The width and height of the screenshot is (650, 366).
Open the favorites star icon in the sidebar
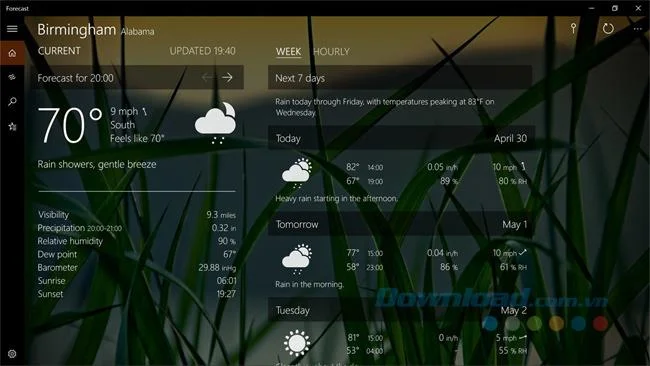(12, 126)
